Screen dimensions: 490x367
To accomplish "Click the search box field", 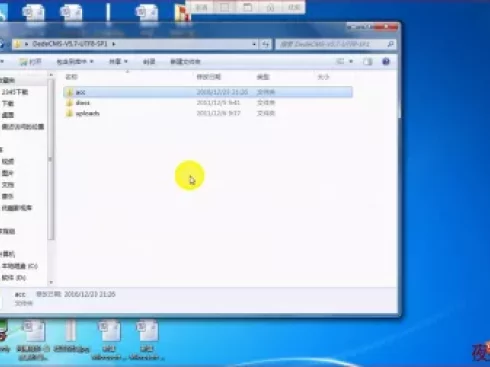I will click(x=331, y=44).
